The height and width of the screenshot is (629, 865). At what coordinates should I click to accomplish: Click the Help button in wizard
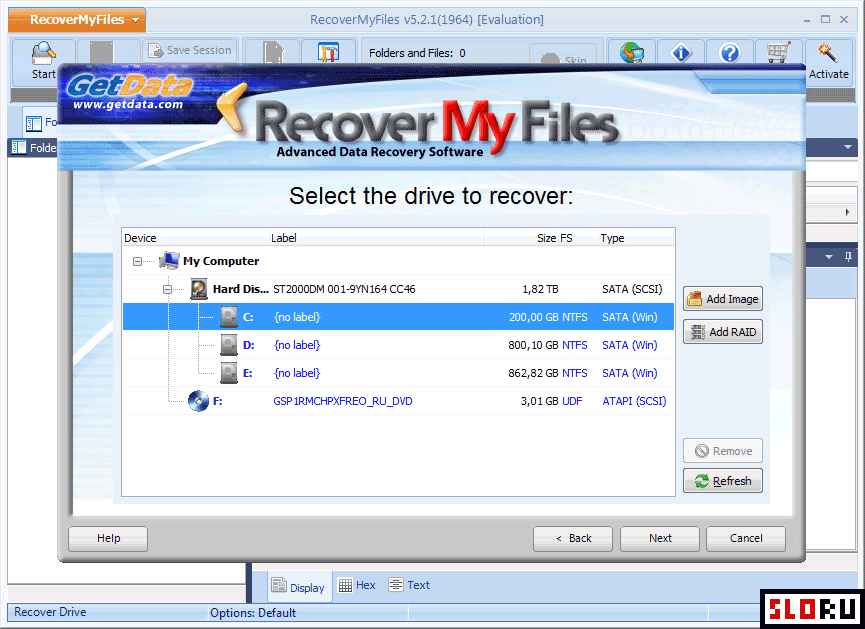pyautogui.click(x=108, y=539)
